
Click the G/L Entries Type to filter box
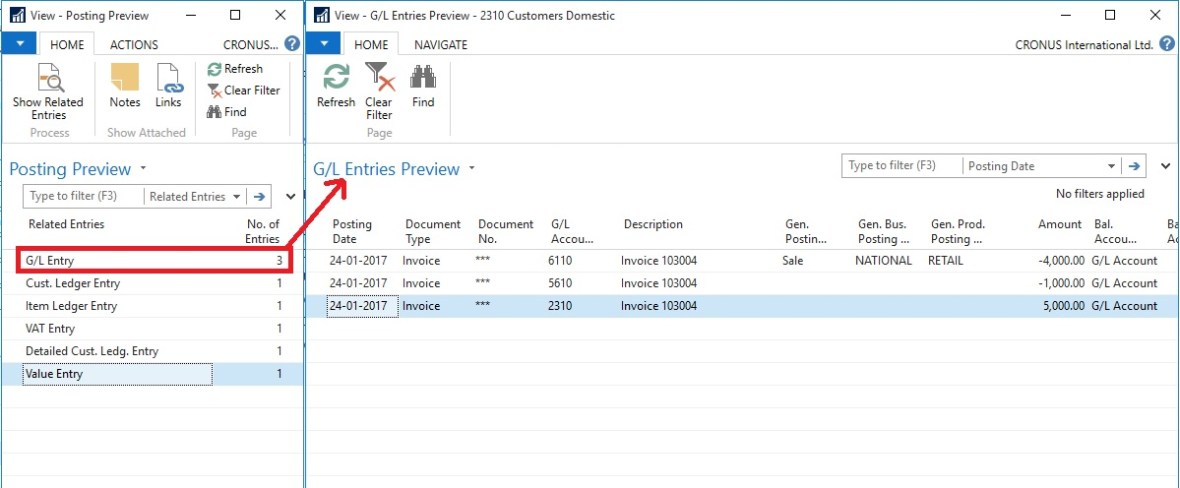(902, 166)
